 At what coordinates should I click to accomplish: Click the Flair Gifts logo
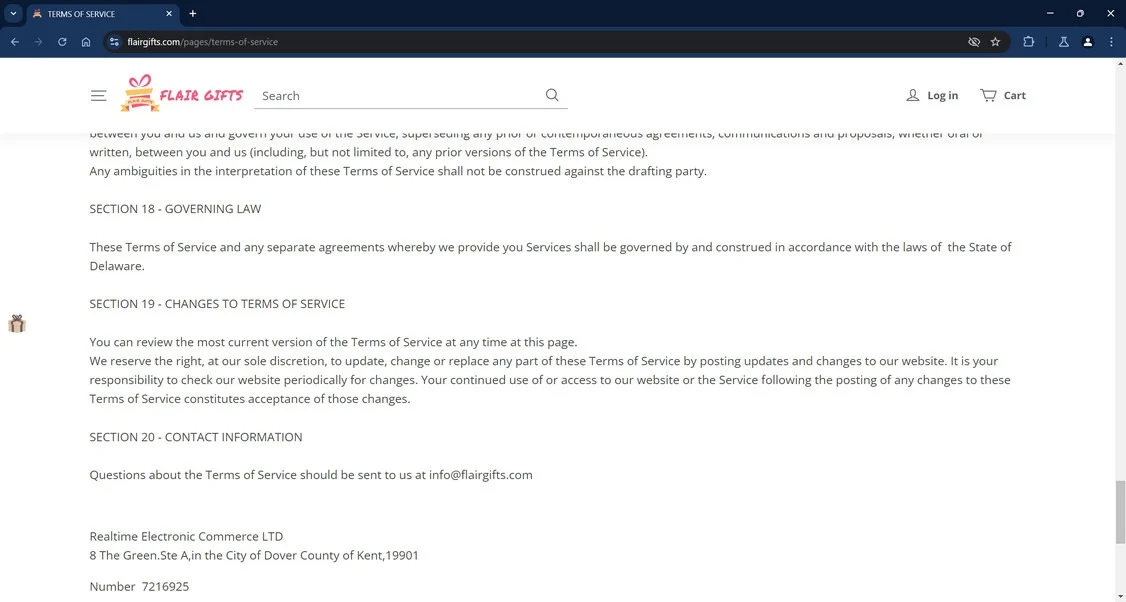(x=182, y=93)
